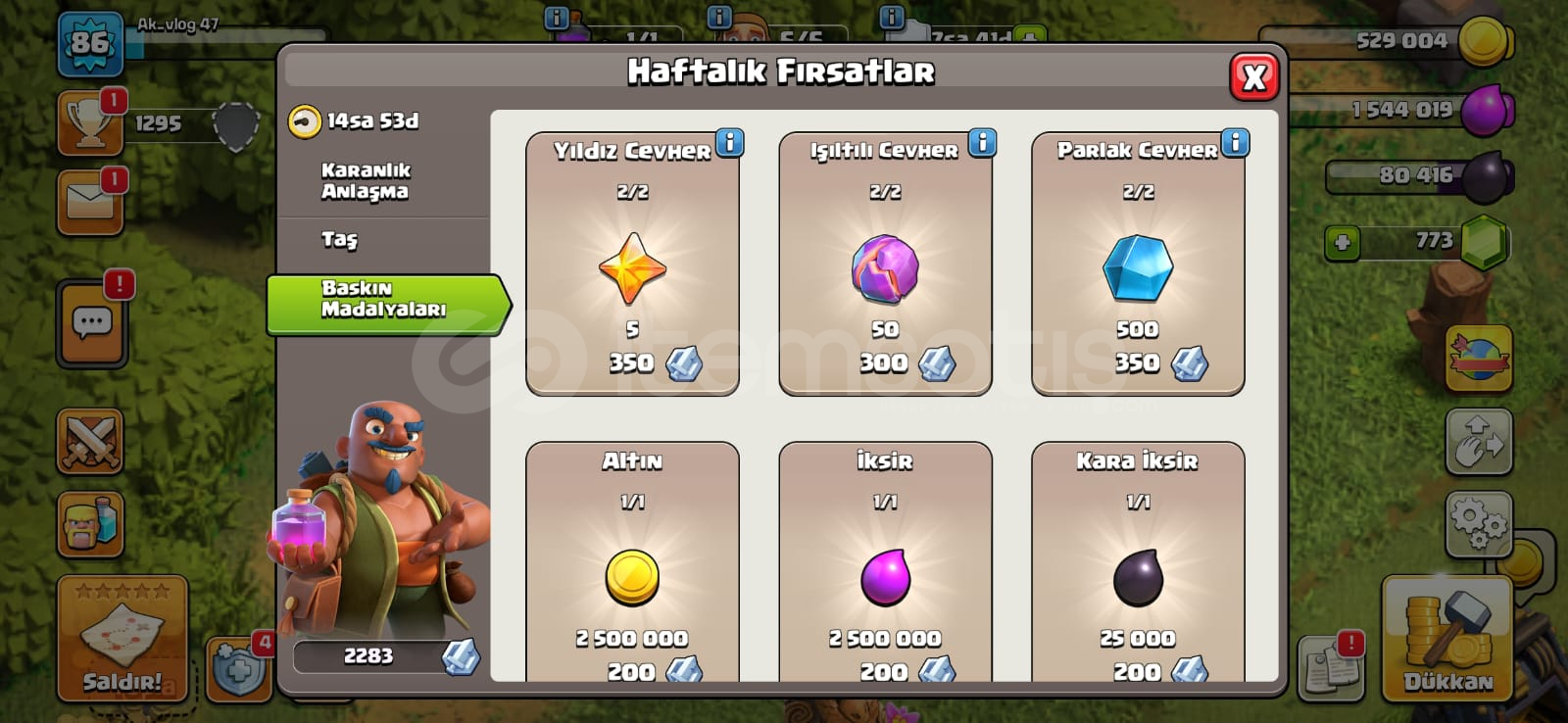Image resolution: width=1568 pixels, height=723 pixels.
Task: Close the Haftalık Fırsatlar window
Action: click(1254, 76)
